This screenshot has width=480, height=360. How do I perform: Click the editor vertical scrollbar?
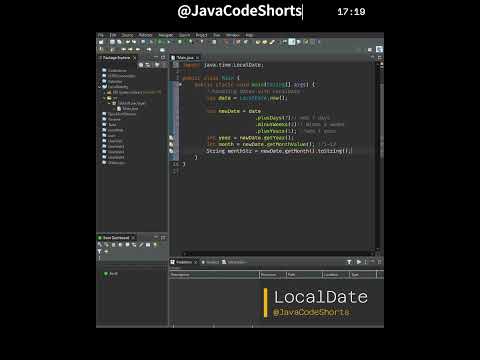click(x=378, y=157)
